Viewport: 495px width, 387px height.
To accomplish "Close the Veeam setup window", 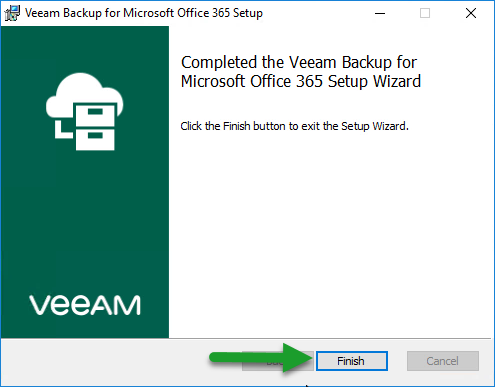I will click(471, 13).
